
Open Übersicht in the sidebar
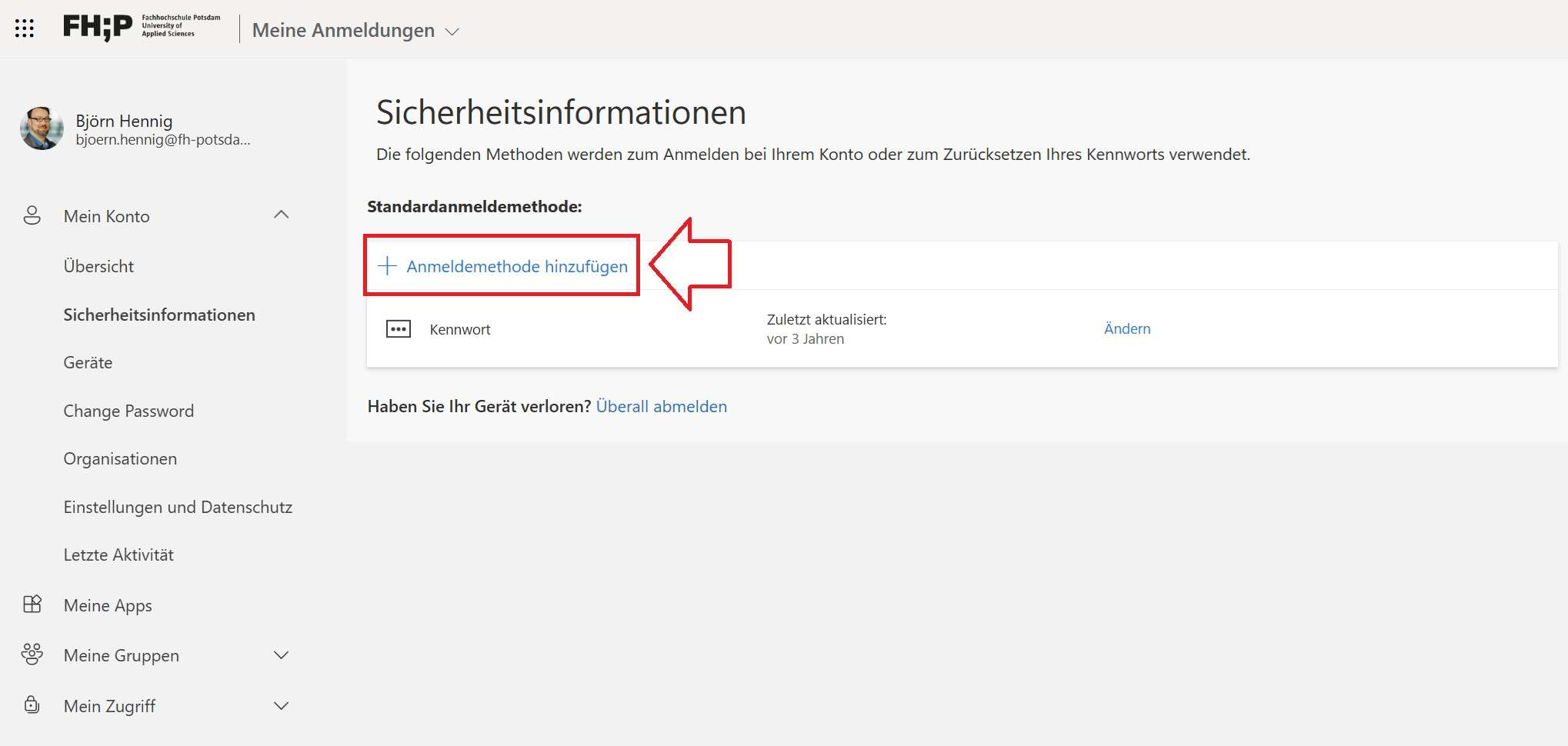point(98,266)
